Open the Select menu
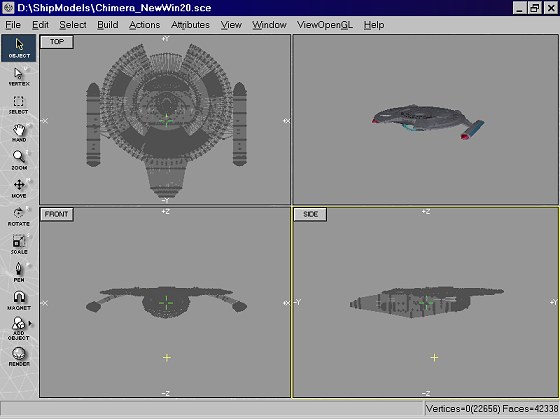 pos(73,25)
